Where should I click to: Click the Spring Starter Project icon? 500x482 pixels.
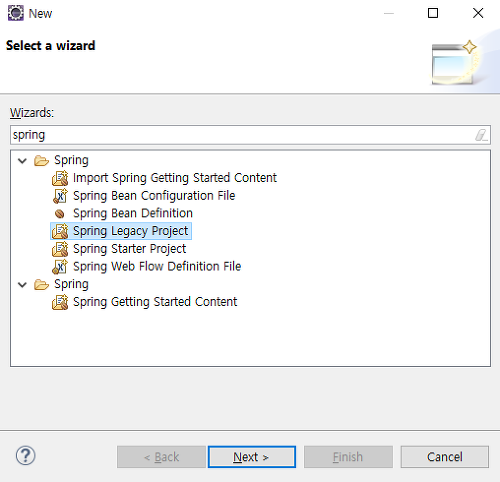pos(60,249)
